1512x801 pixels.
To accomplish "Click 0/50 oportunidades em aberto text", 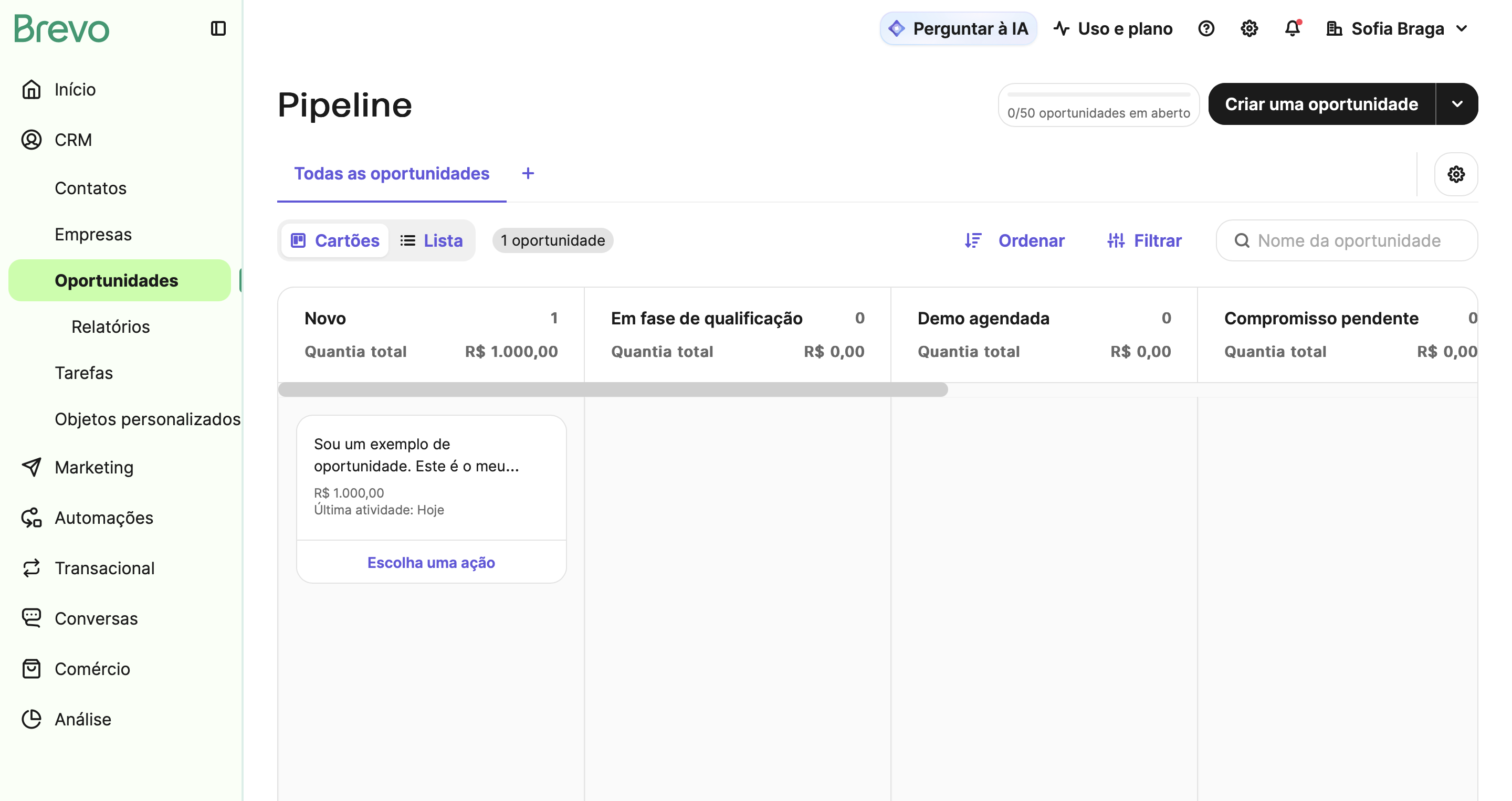I will coord(1099,113).
